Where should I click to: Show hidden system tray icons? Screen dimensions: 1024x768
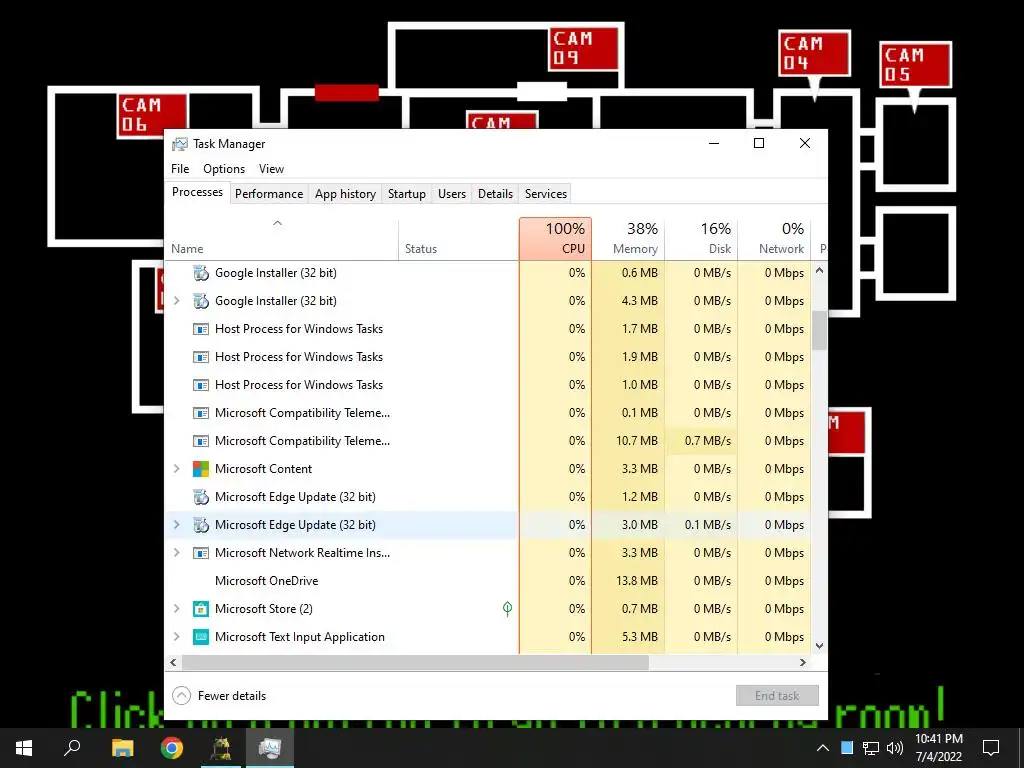pyautogui.click(x=823, y=748)
